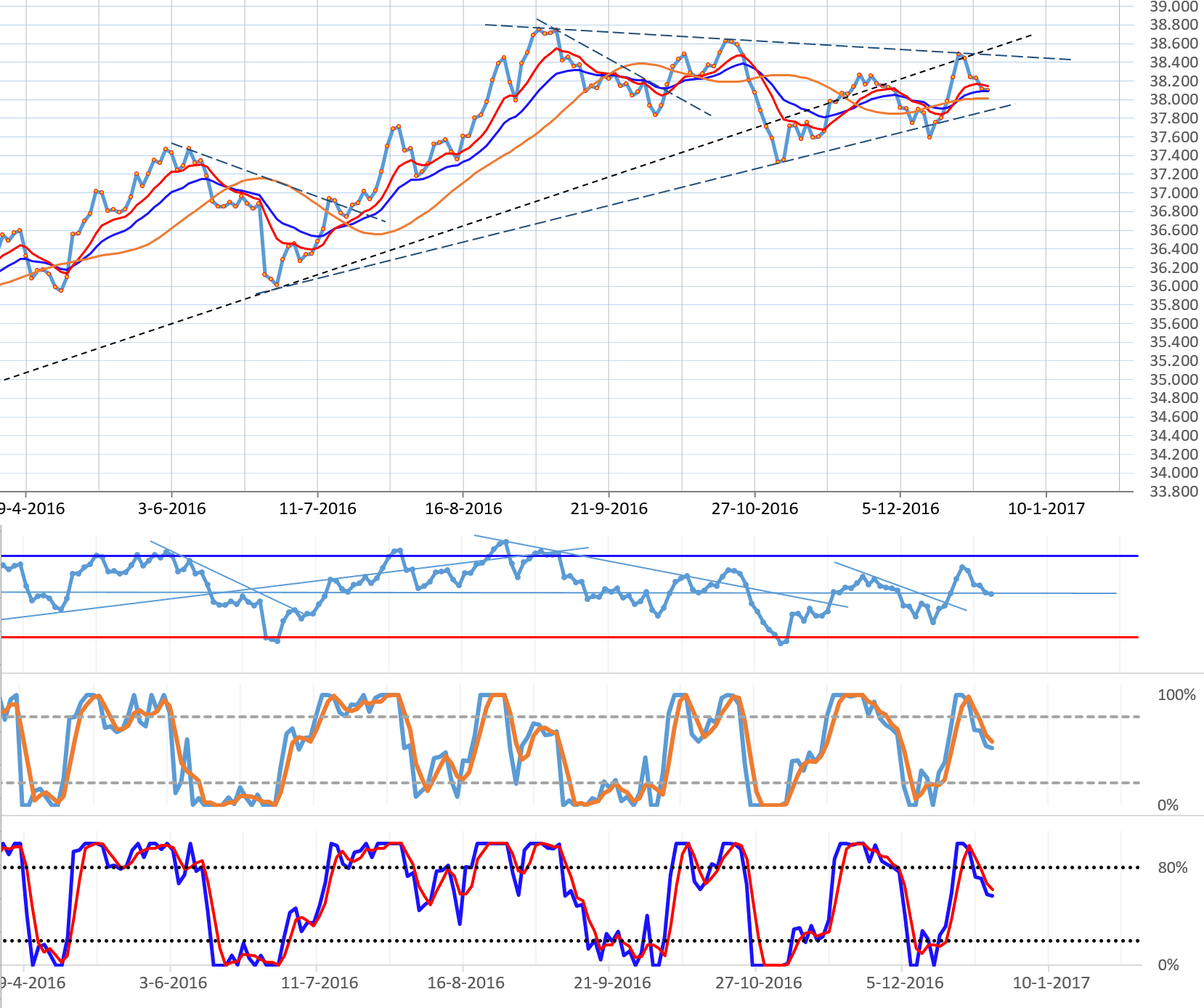Click the 0% label on orange stochastic panel

pos(1168,805)
